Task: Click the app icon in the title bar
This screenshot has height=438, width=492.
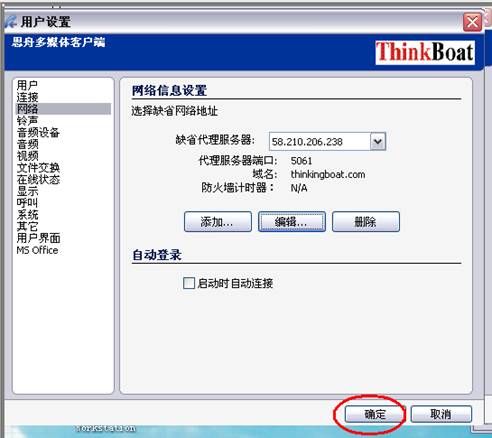Action: [11, 22]
